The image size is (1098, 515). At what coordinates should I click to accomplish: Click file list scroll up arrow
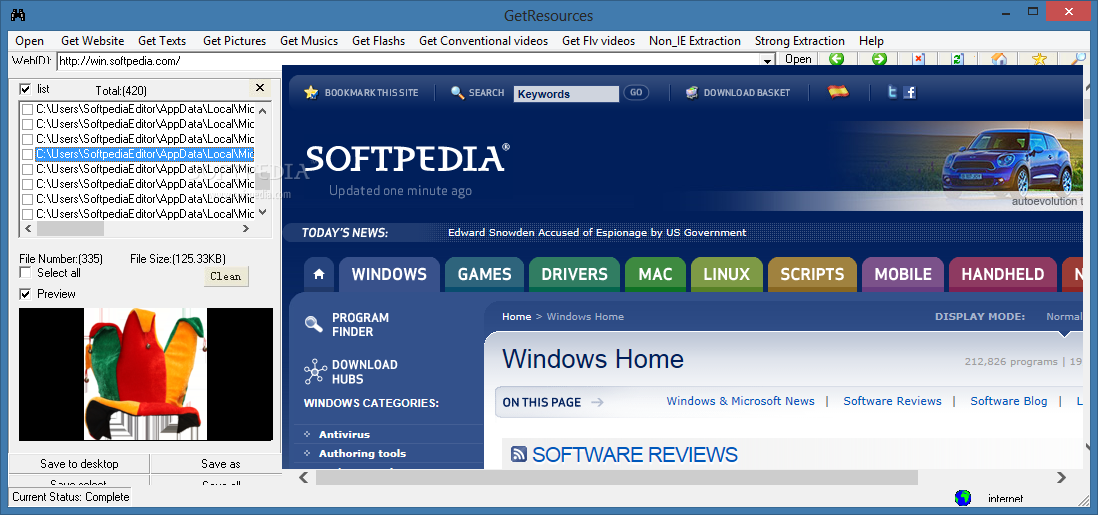(x=263, y=110)
